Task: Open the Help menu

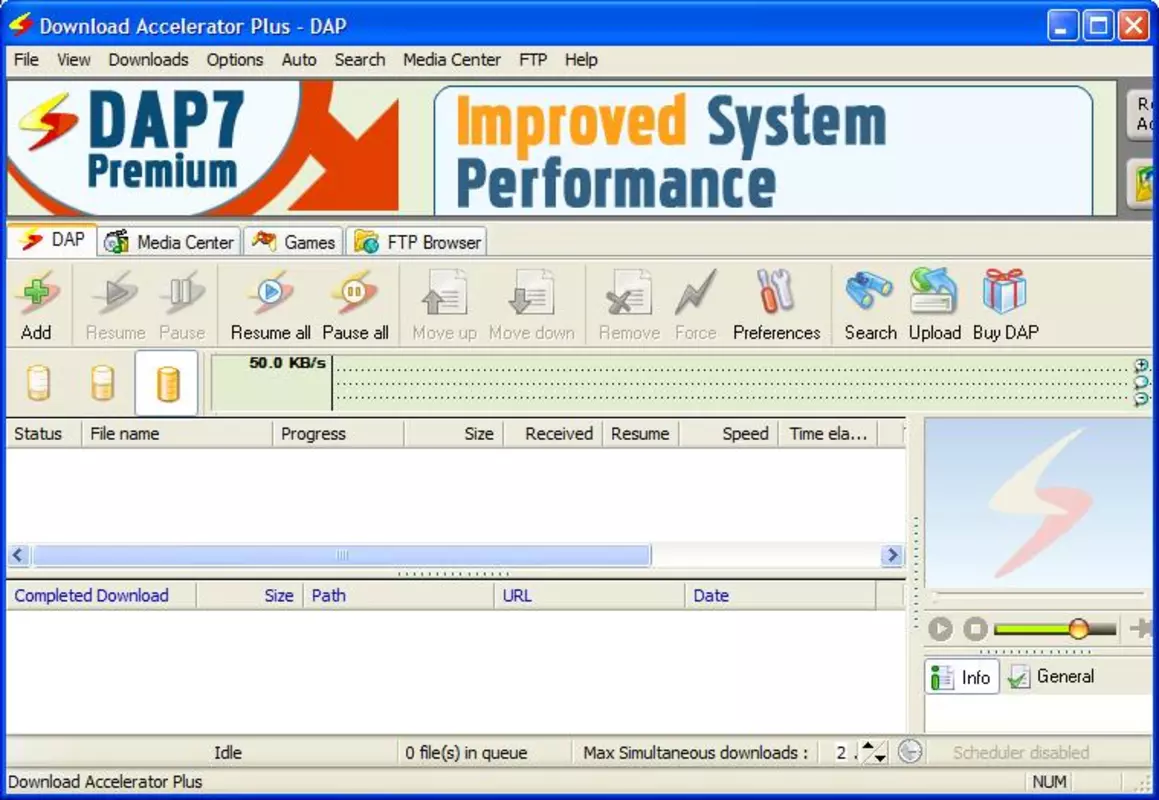Action: click(x=581, y=60)
